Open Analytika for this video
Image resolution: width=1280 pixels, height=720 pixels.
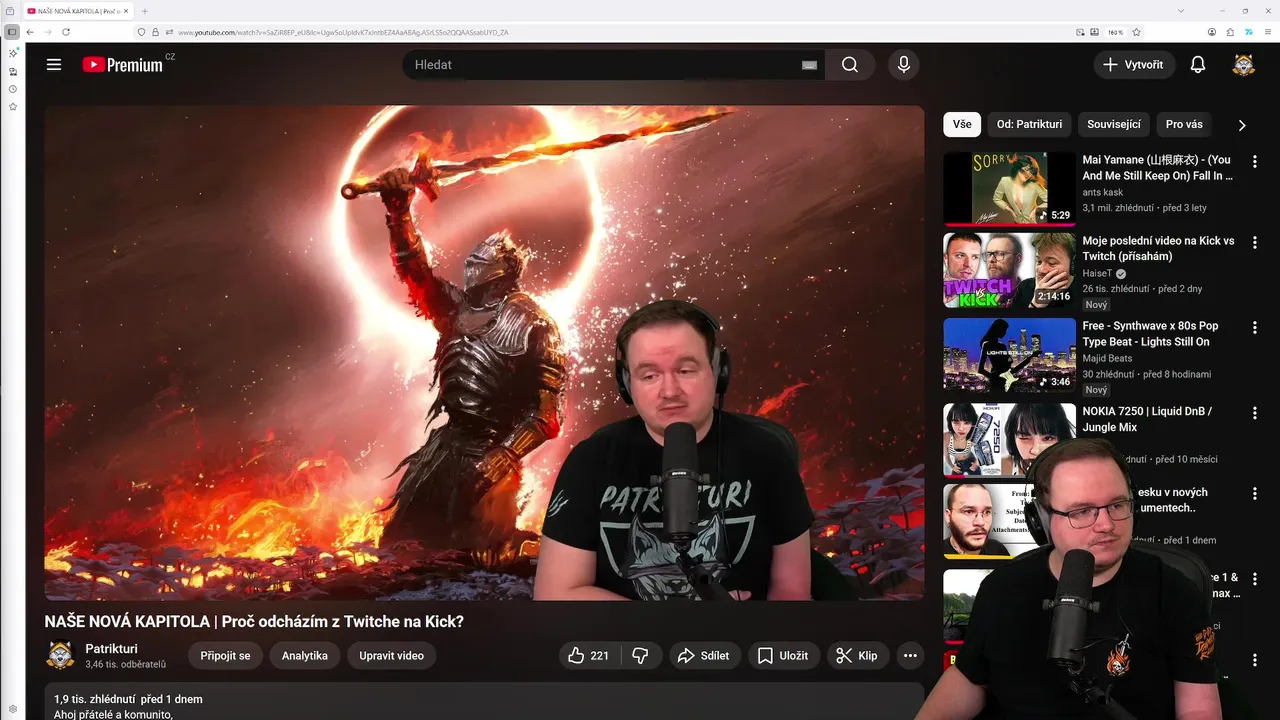[x=305, y=656]
